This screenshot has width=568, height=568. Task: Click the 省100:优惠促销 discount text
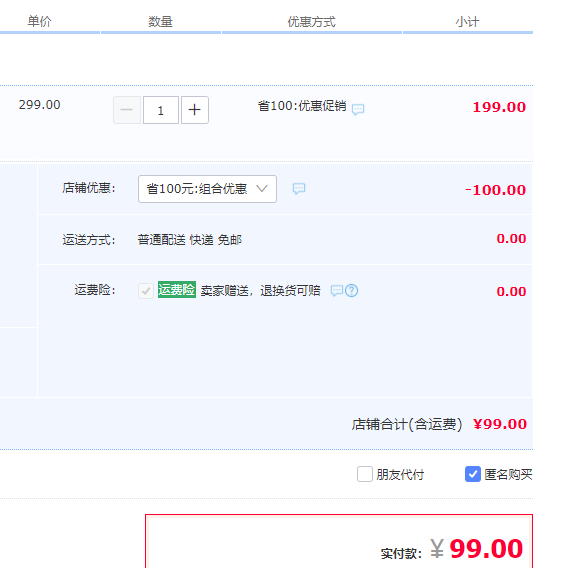(302, 106)
